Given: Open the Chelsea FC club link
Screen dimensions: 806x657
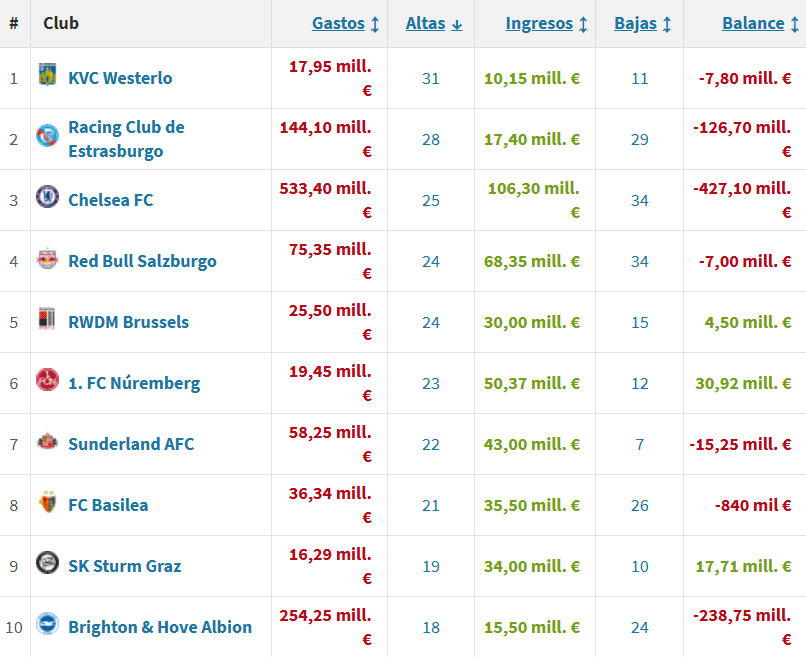Looking at the screenshot, I should tap(110, 200).
